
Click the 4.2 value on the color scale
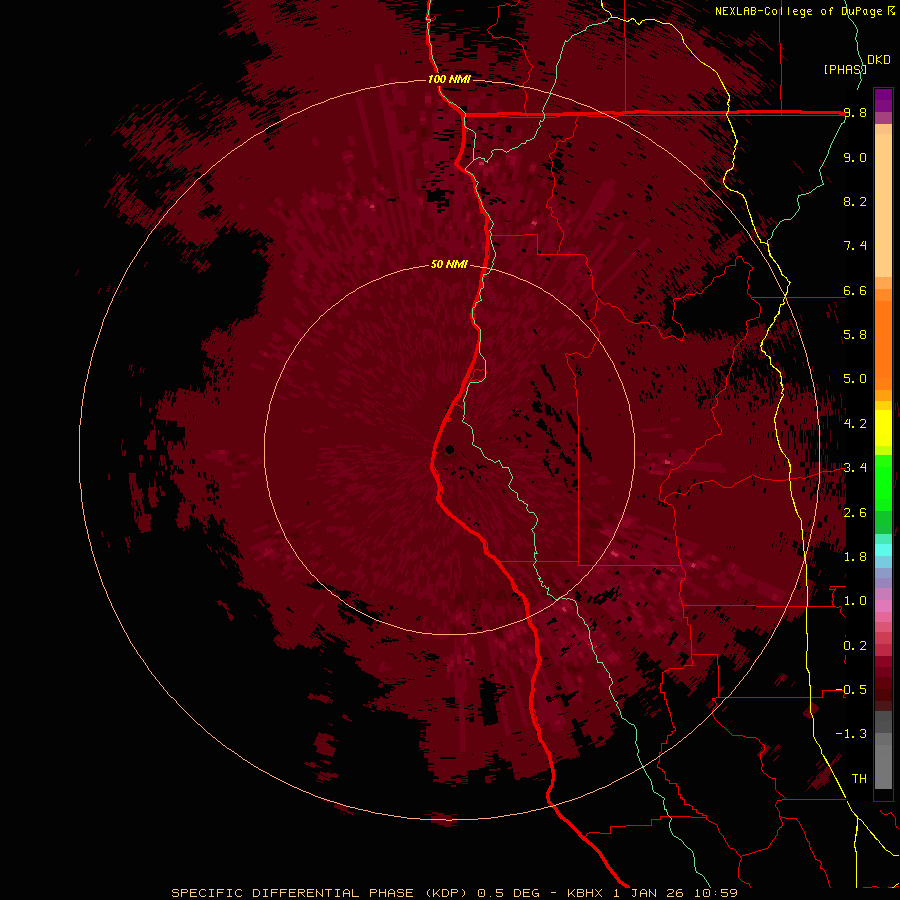click(x=855, y=424)
